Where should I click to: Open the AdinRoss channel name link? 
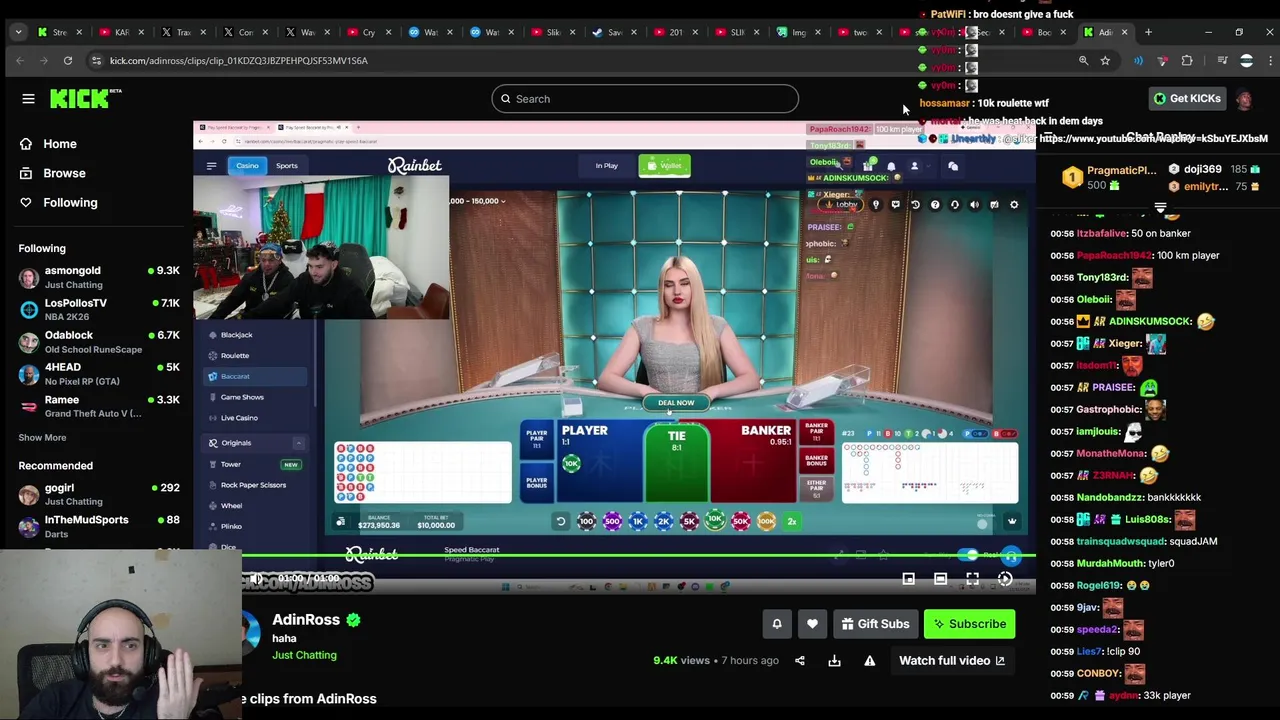click(306, 620)
